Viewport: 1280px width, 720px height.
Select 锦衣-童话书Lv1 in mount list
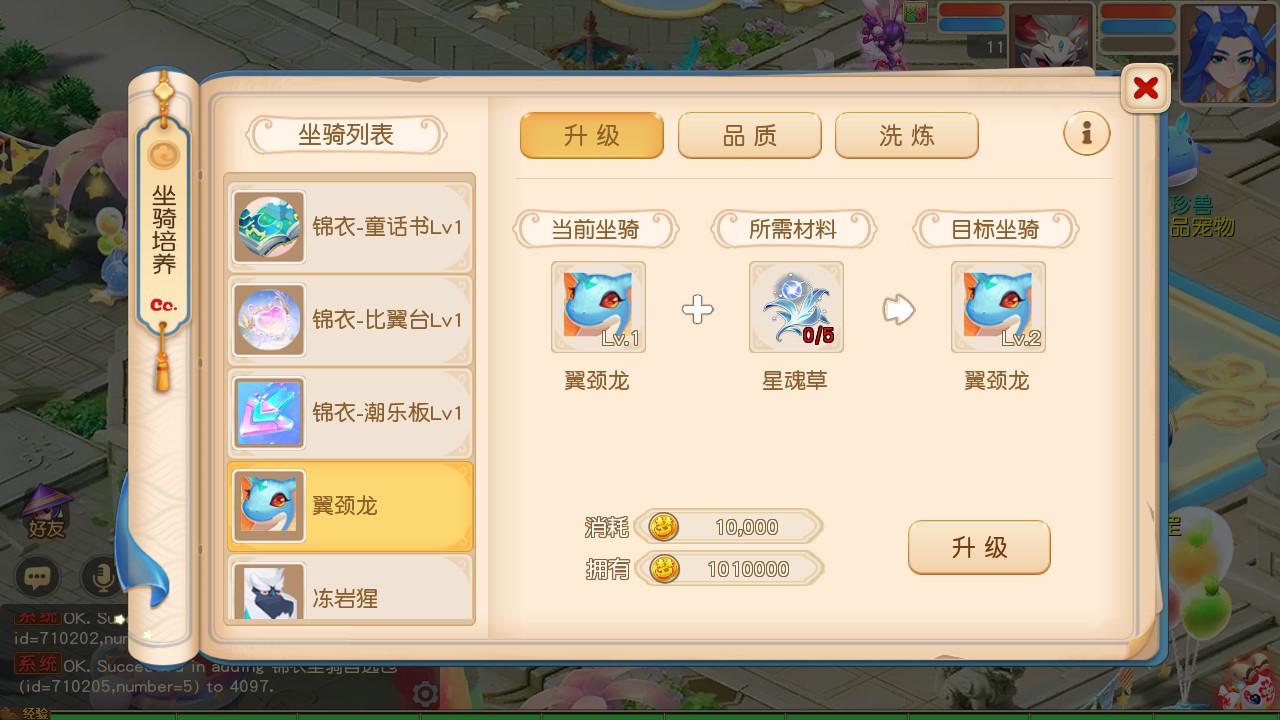[350, 227]
